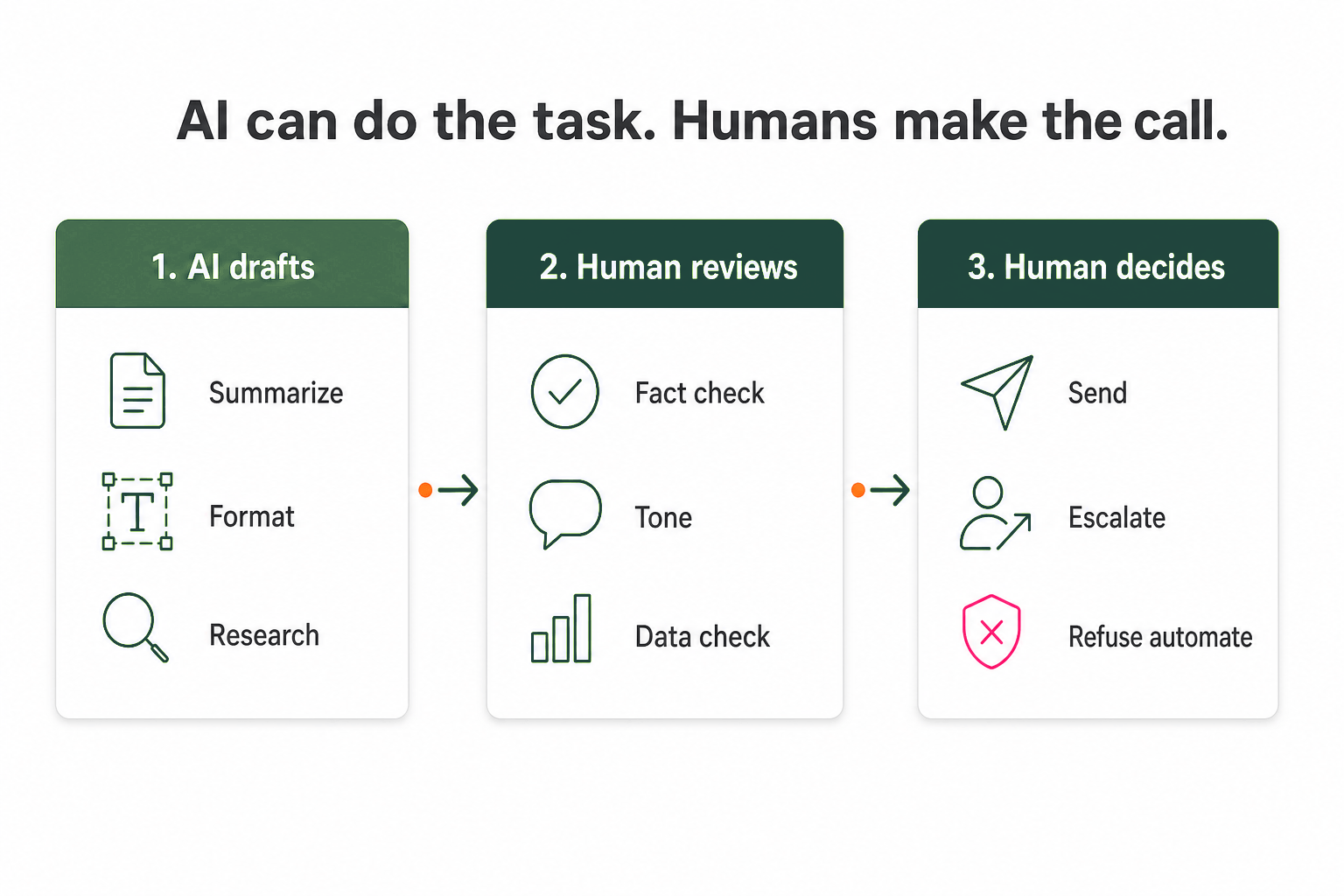Click the 'Data check' label
This screenshot has height=896, width=1344.
tap(703, 636)
